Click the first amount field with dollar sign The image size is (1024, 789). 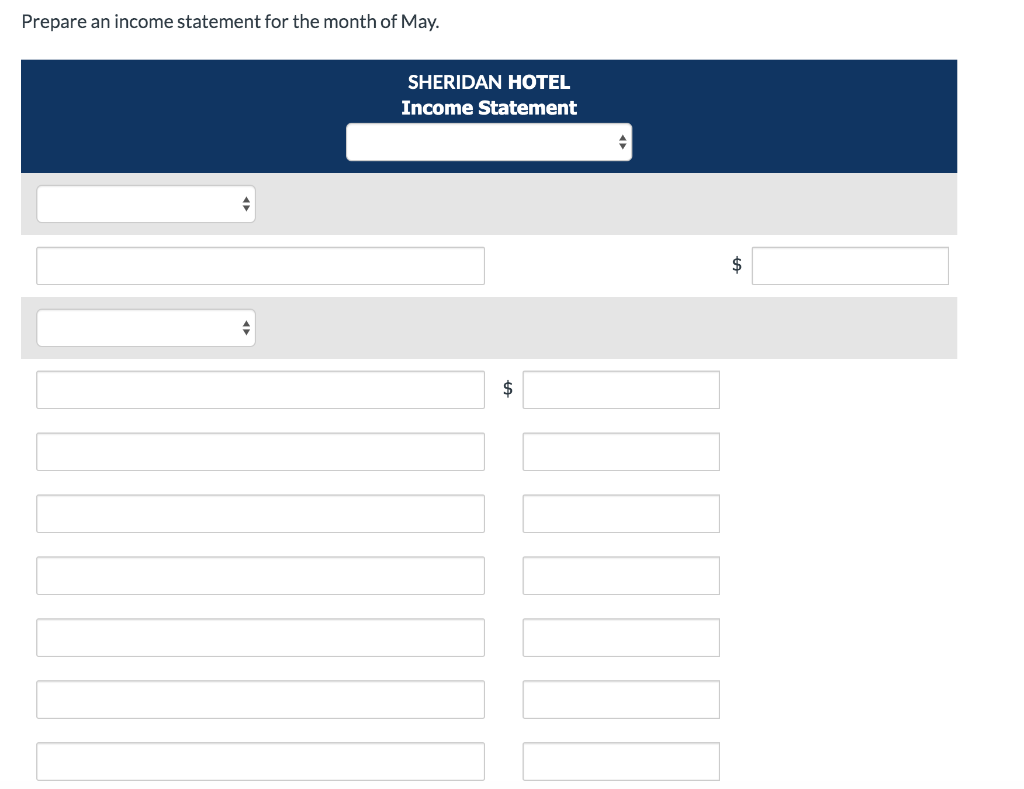coord(621,390)
